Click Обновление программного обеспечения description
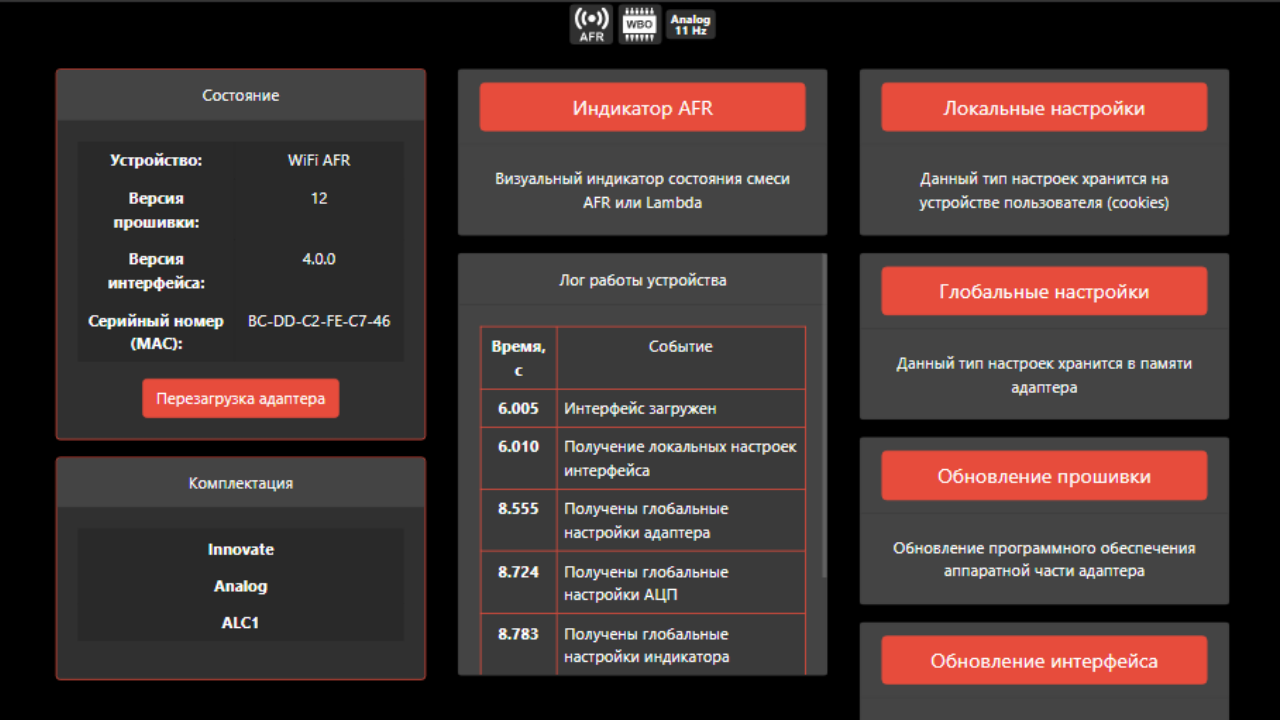This screenshot has height=720, width=1280. click(x=1044, y=559)
